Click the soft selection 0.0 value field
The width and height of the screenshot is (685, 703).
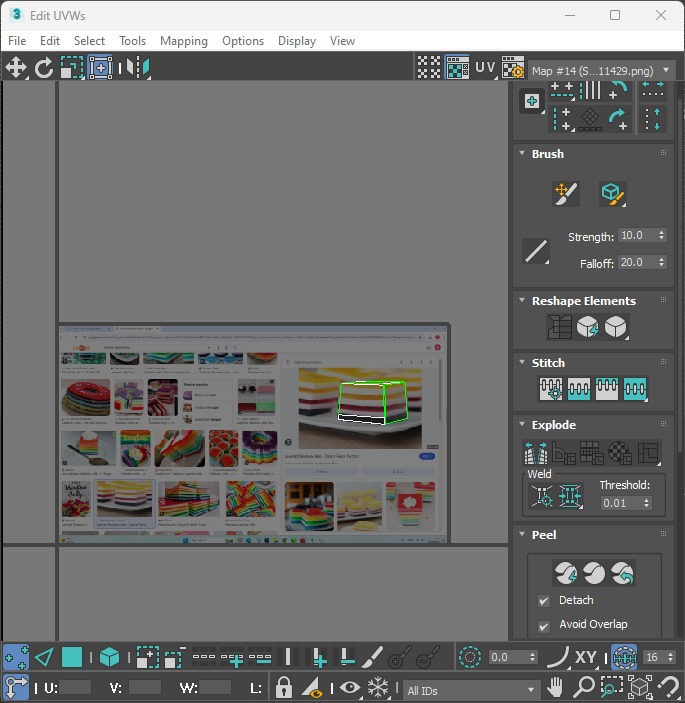508,657
